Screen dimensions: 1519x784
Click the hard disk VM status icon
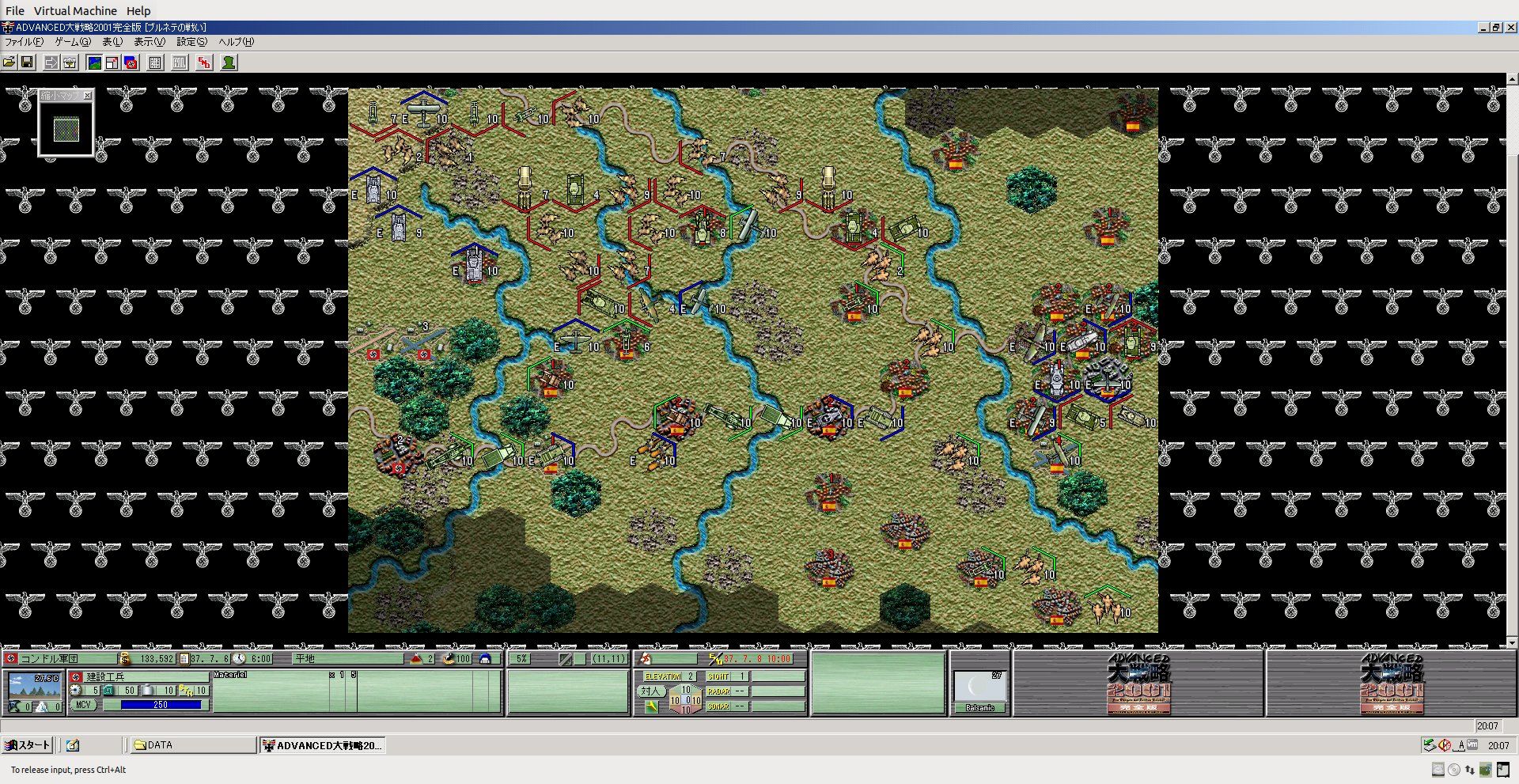point(1438,770)
